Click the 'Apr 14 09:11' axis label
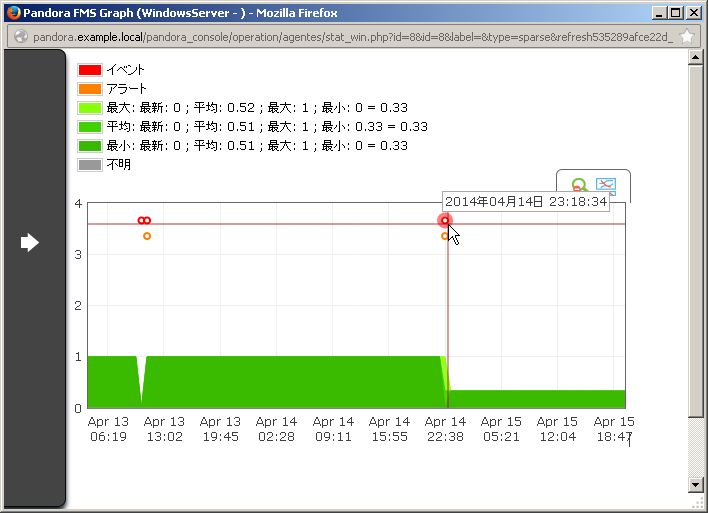Viewport: 708px width, 513px height. (x=333, y=429)
